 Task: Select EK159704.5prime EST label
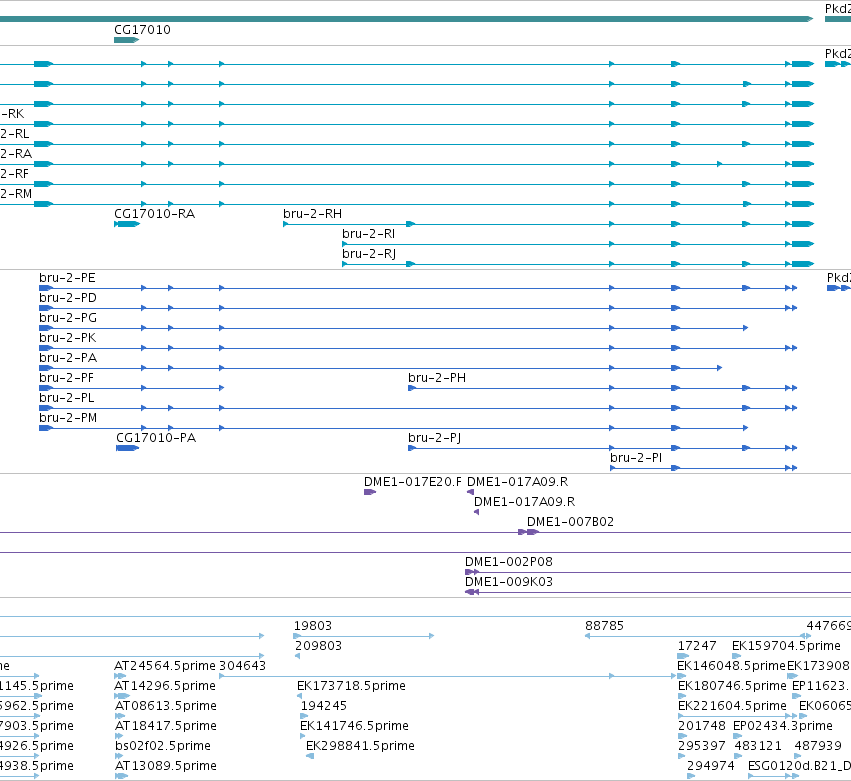[x=786, y=646]
